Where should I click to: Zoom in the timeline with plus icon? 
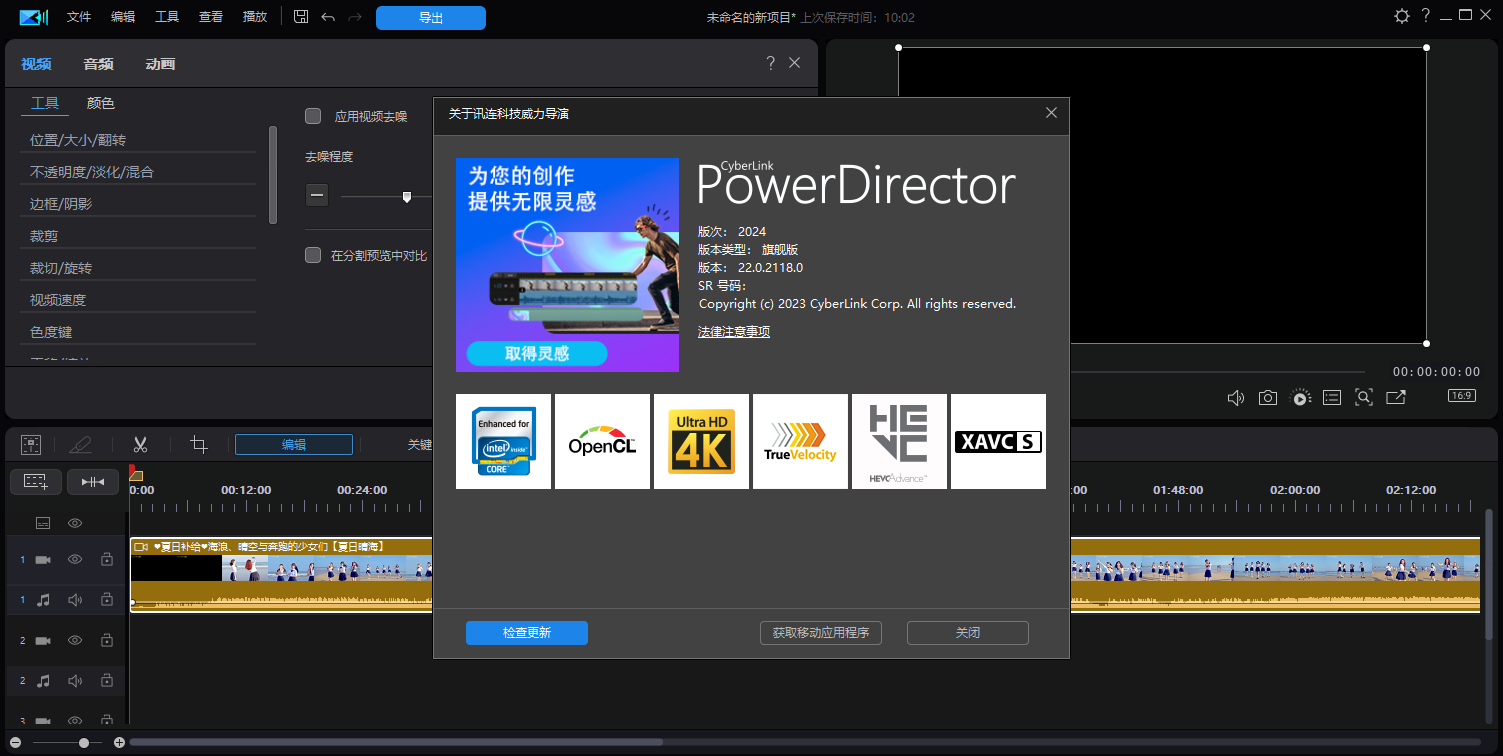pyautogui.click(x=119, y=743)
